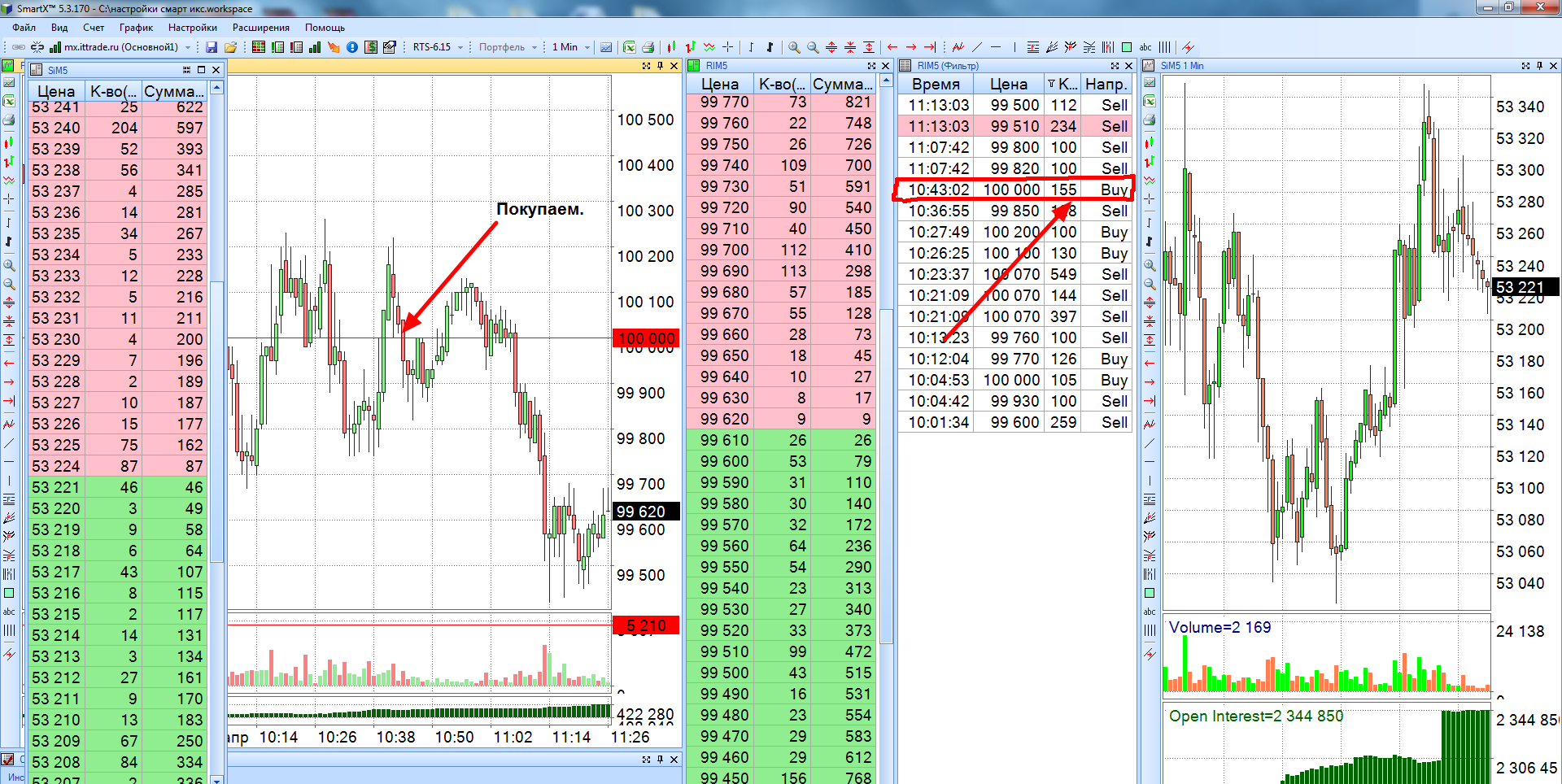
Task: Open the Счет menu
Action: (94, 27)
